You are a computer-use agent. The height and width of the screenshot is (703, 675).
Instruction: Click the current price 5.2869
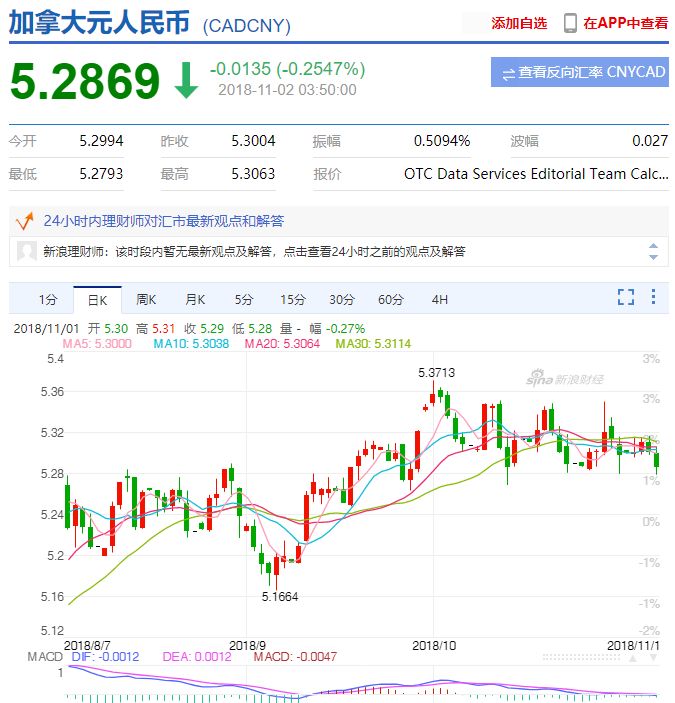coord(85,81)
